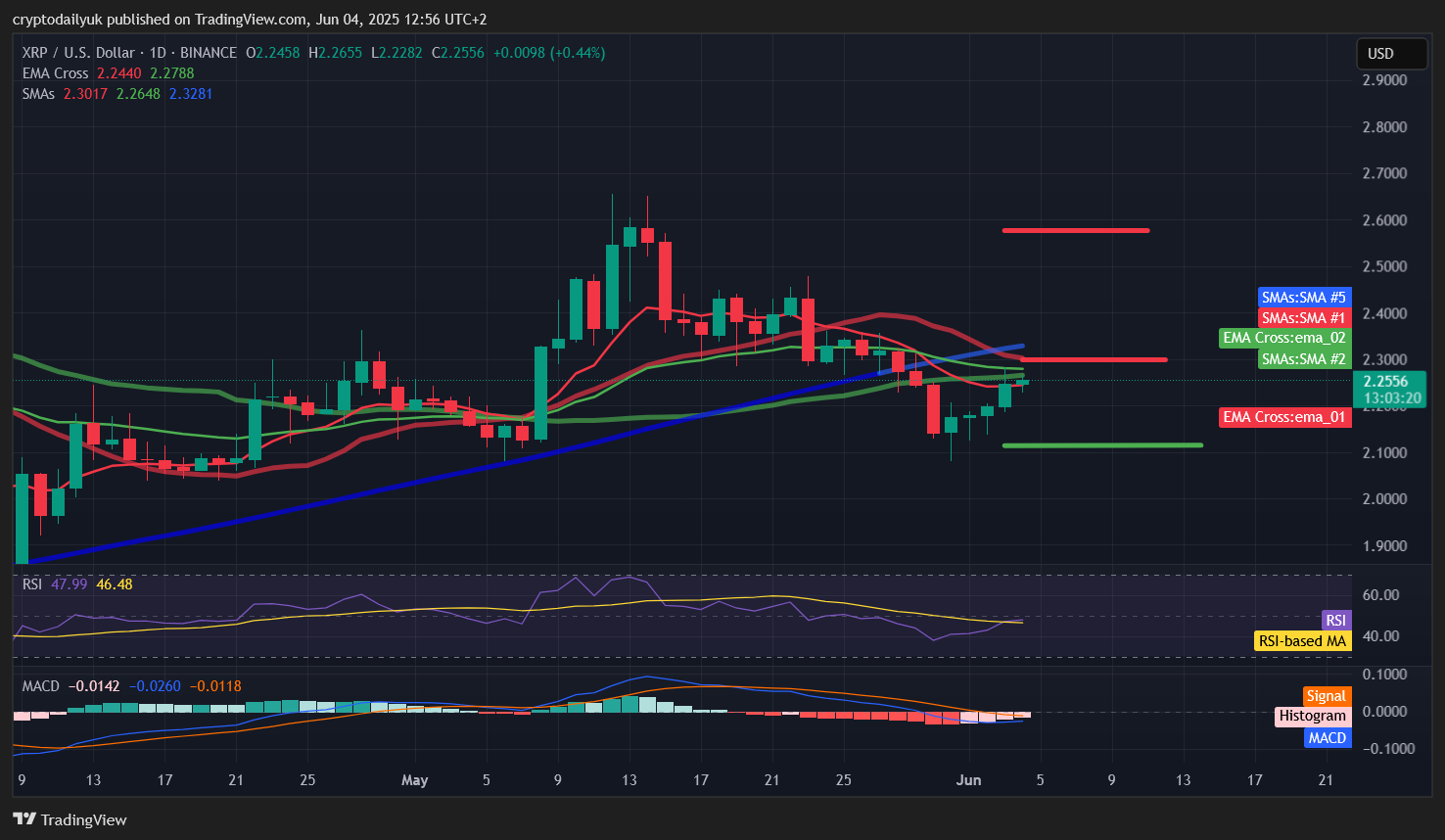The height and width of the screenshot is (840, 1445).
Task: Click the countdown timer 13:03:20
Action: [1392, 398]
